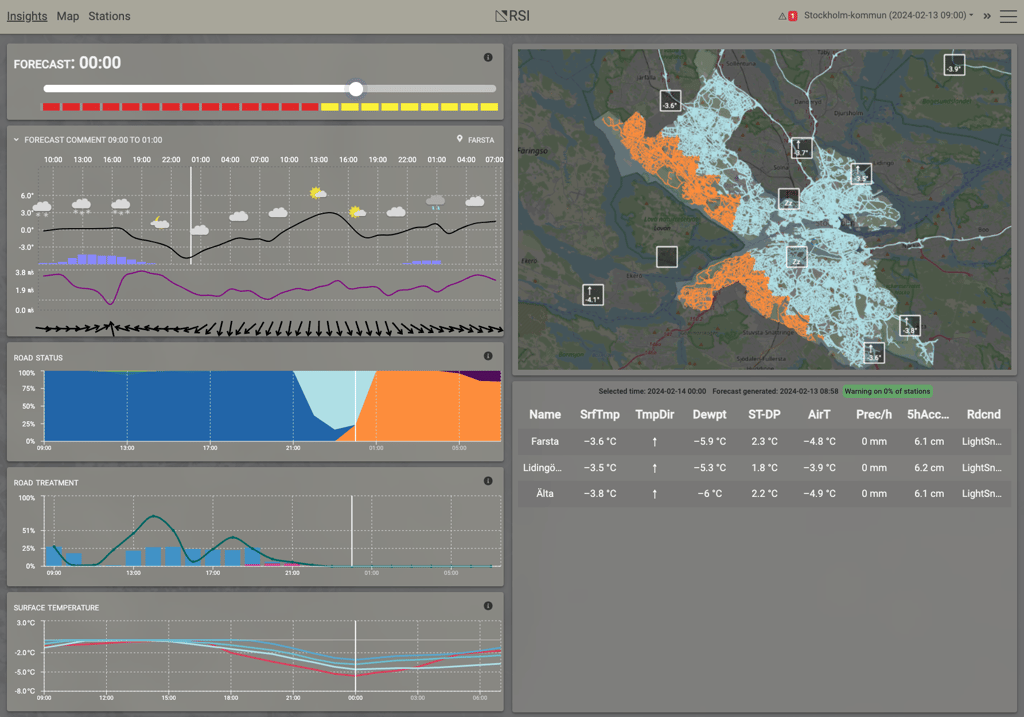Click the 'Warning on 0% of stations' badge

(887, 391)
